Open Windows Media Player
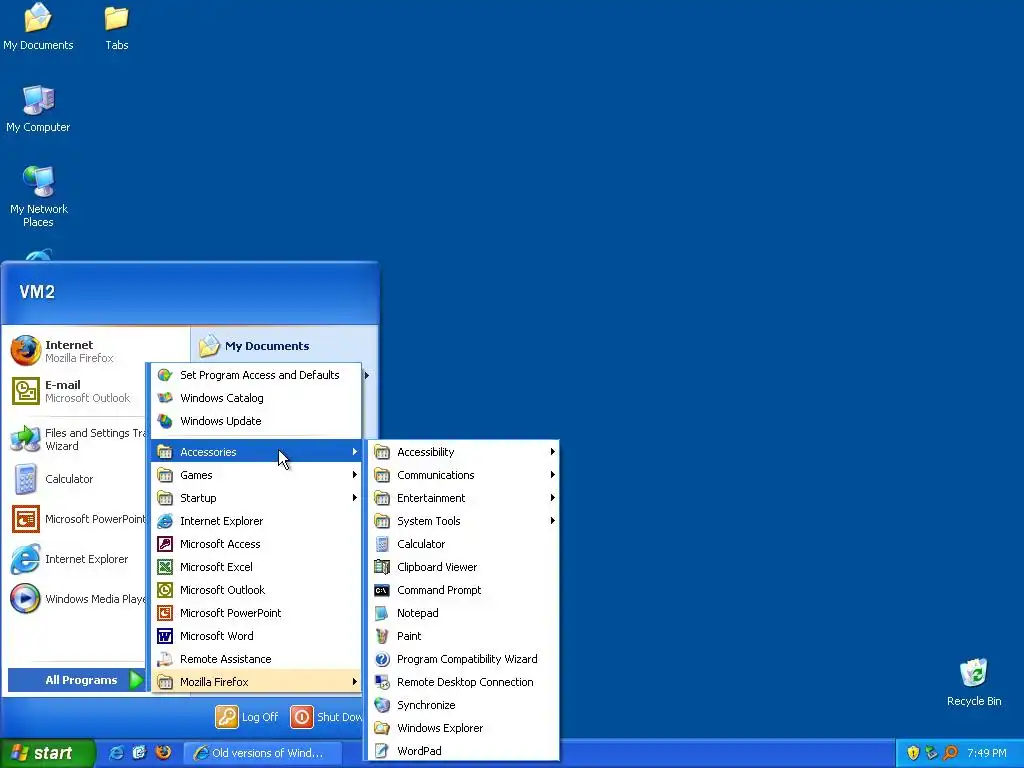Viewport: 1024px width, 768px height. point(77,599)
